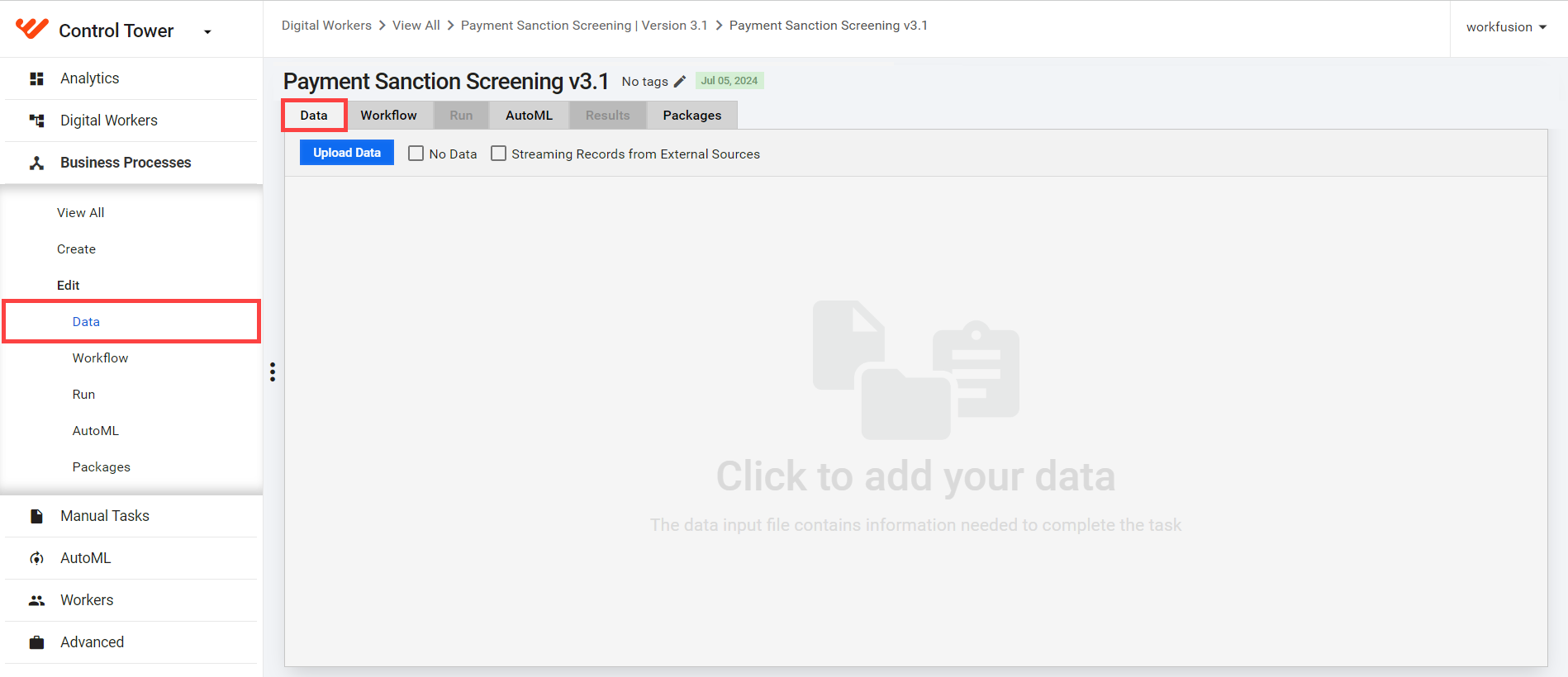Viewport: 1568px width, 677px height.
Task: Click the Jul 05, 2024 date badge
Action: tap(729, 81)
